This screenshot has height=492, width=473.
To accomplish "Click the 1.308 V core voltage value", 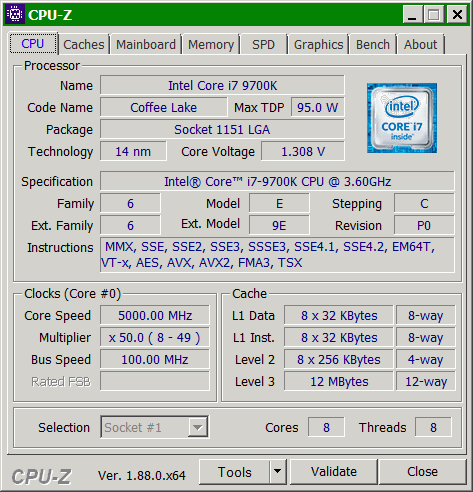I will pos(303,151).
